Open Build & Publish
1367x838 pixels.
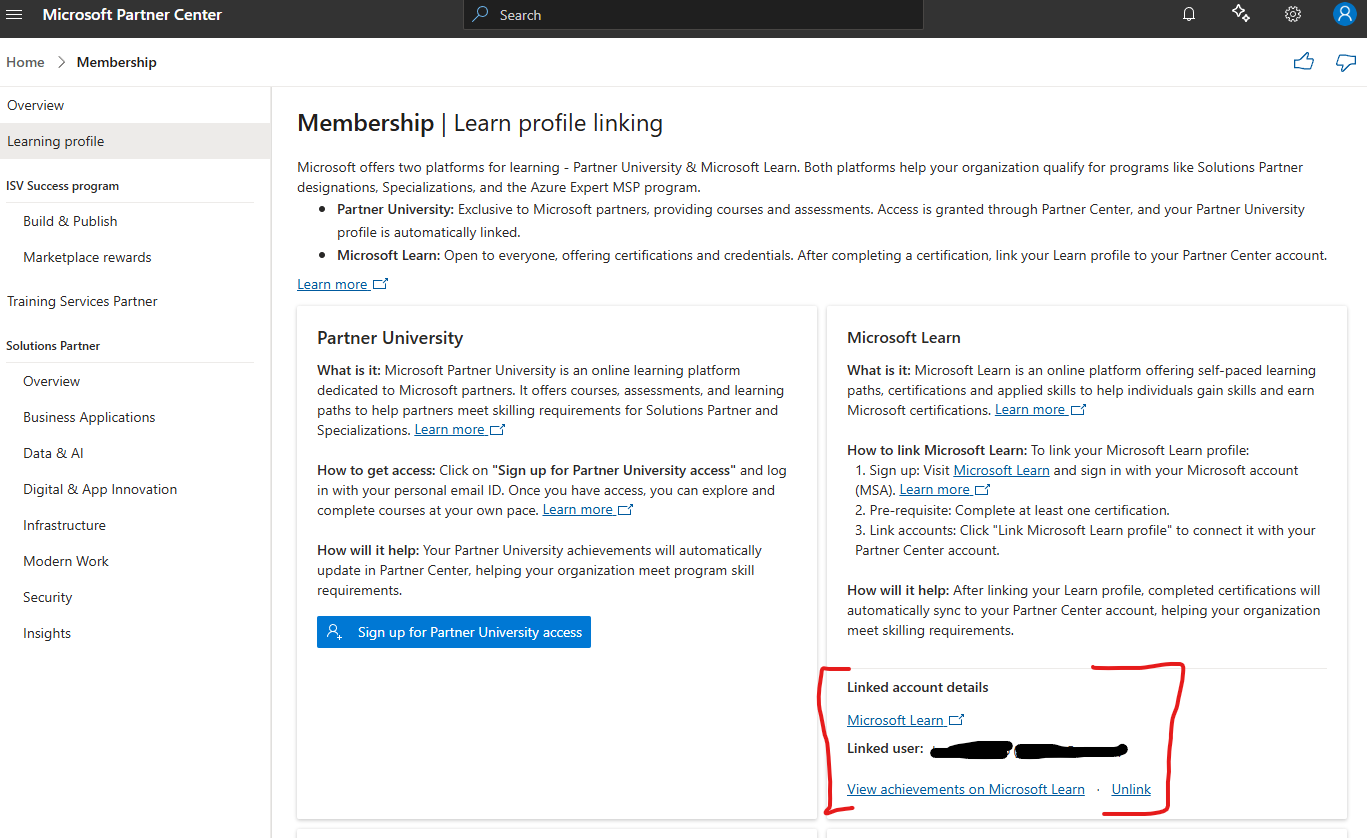click(x=70, y=221)
